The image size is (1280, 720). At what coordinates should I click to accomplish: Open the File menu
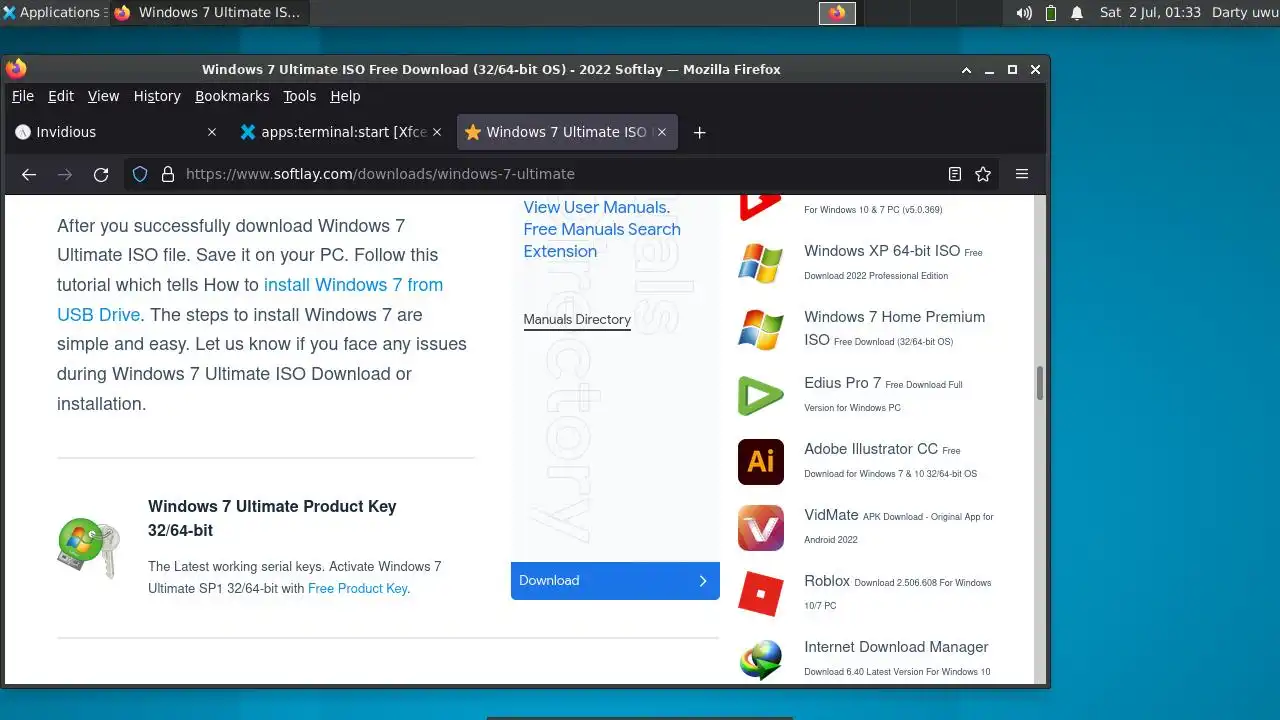pyautogui.click(x=23, y=96)
